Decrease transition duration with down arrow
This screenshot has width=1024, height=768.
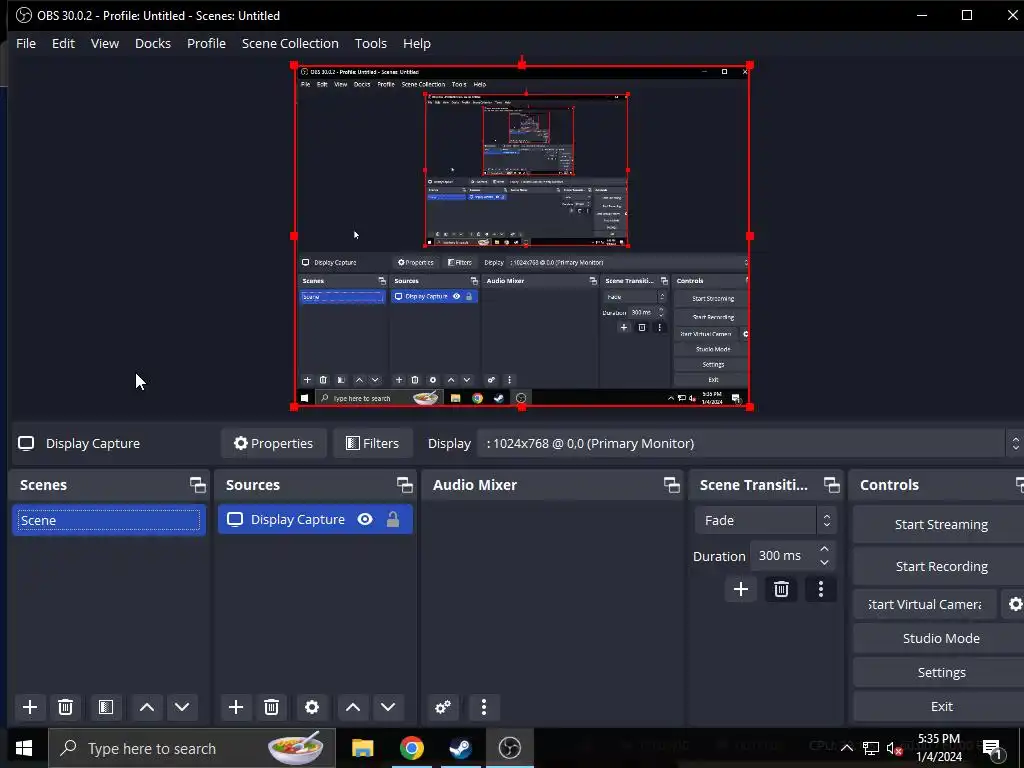(824, 563)
